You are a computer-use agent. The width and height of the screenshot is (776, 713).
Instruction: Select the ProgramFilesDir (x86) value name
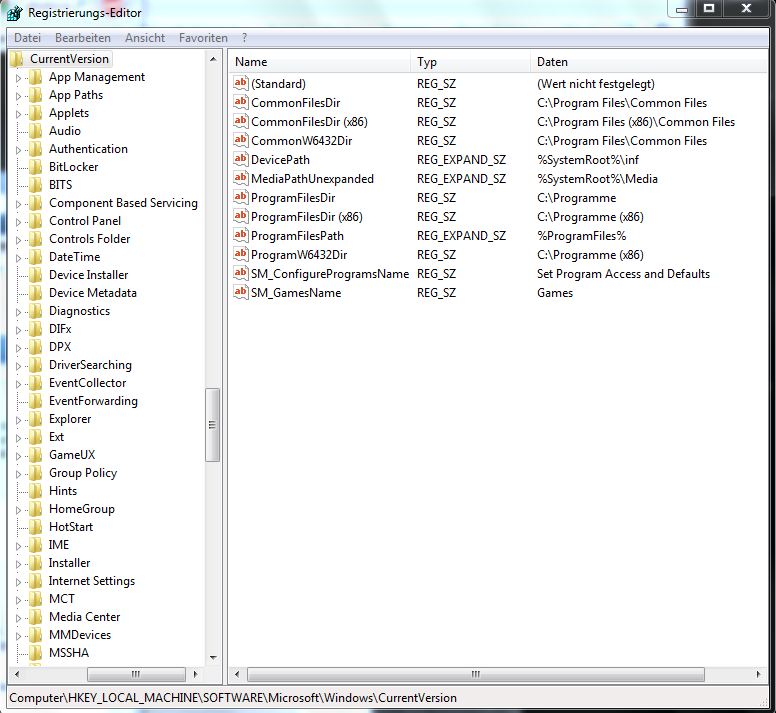click(x=307, y=217)
